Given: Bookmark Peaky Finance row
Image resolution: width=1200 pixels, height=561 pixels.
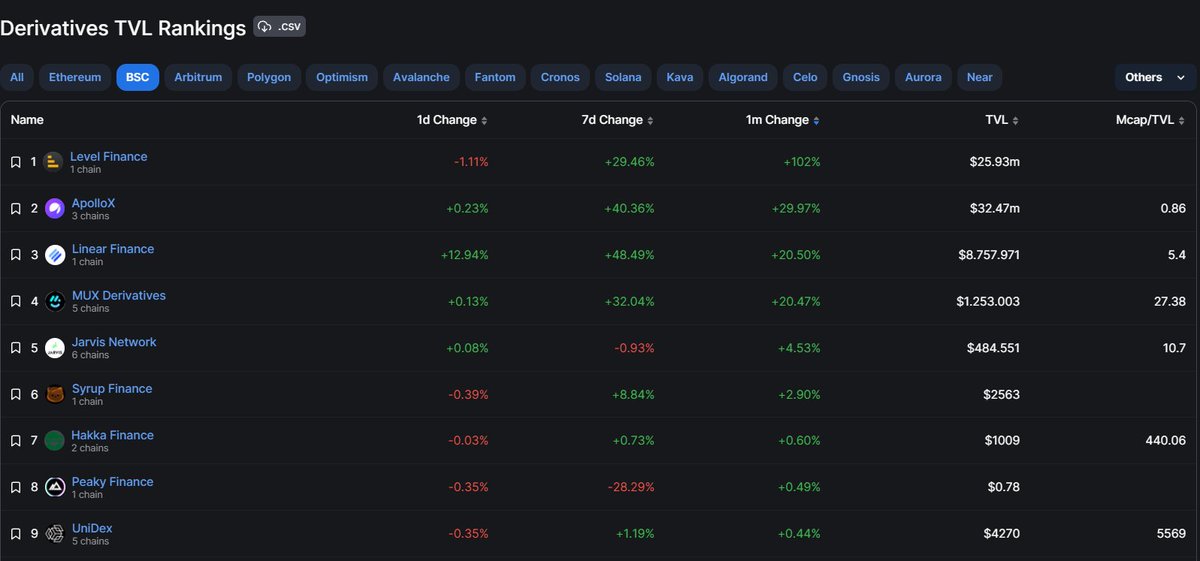Looking at the screenshot, I should pos(16,487).
